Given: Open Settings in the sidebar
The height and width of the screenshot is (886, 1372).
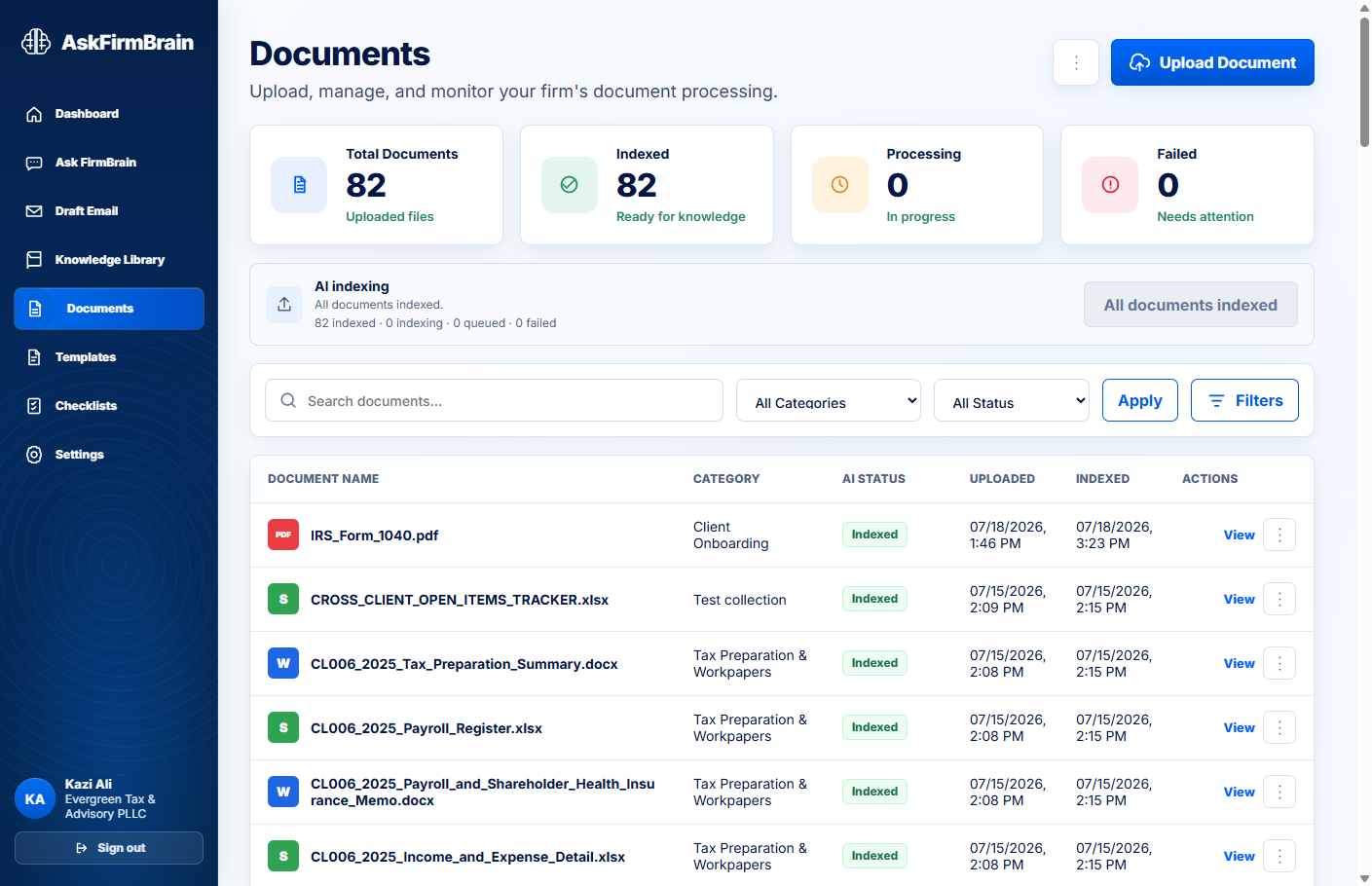Looking at the screenshot, I should 109,455.
